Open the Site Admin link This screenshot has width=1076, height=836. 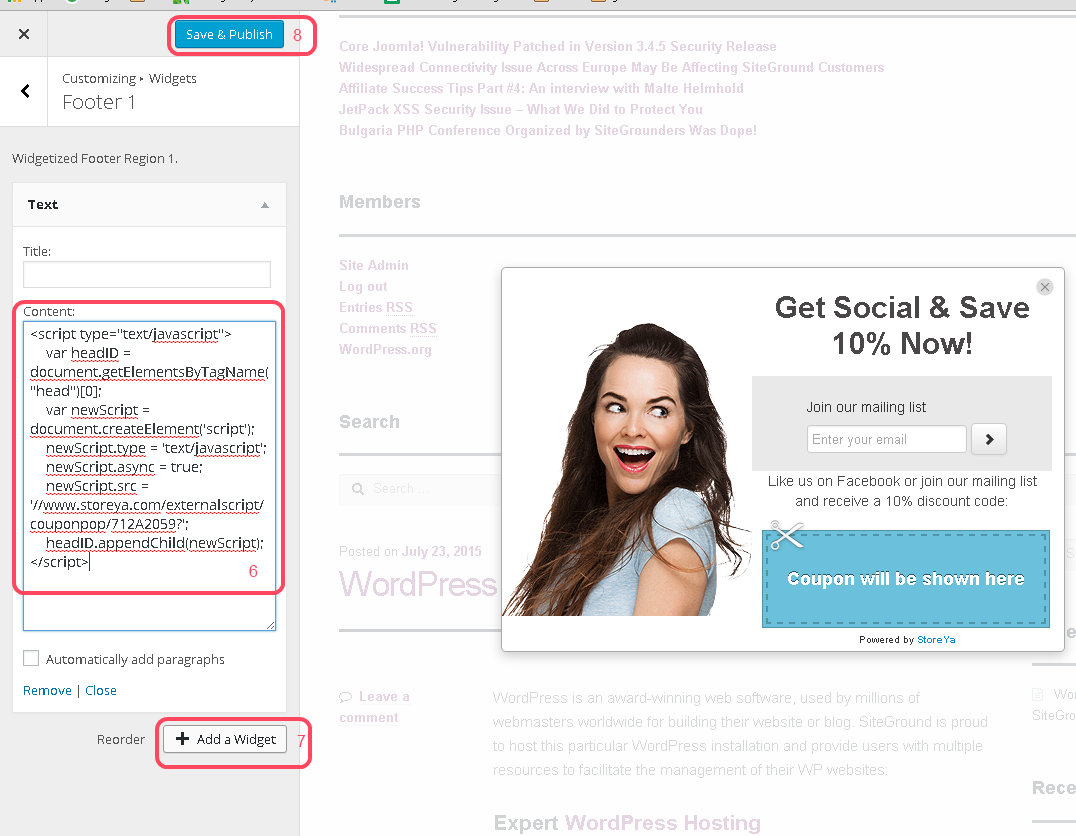[x=374, y=265]
